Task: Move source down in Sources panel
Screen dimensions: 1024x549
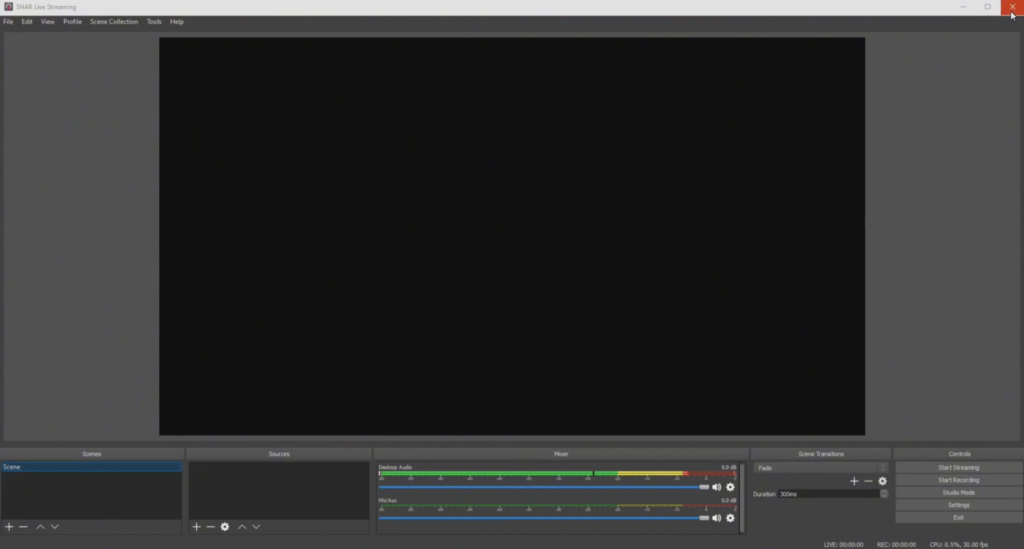Action: pos(256,527)
